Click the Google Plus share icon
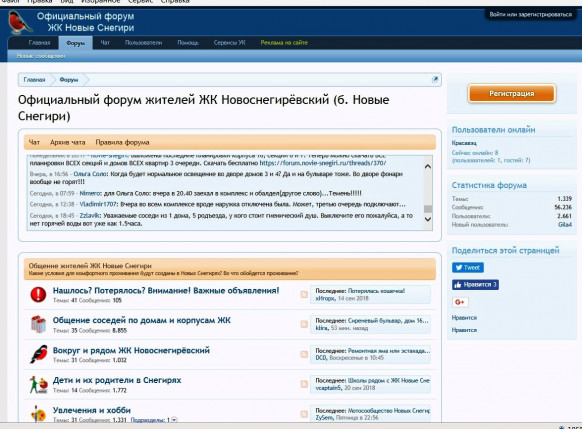Viewport: 582px width, 429px height. tap(460, 302)
